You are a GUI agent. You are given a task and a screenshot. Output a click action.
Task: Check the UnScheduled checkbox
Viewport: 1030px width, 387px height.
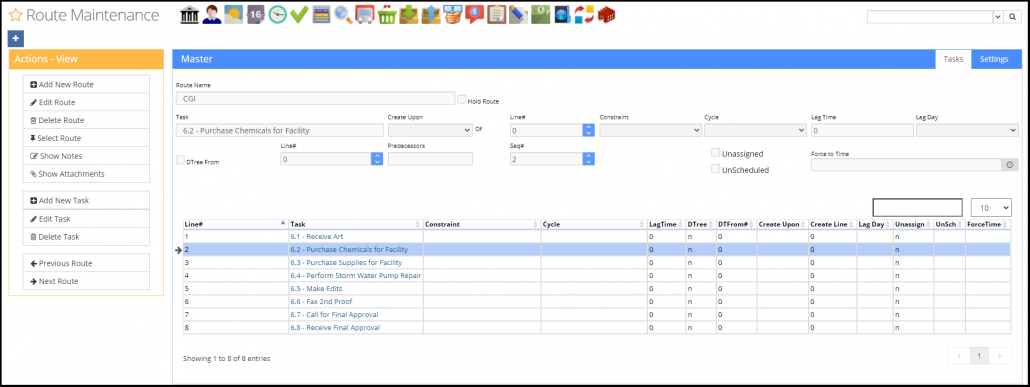tap(715, 169)
